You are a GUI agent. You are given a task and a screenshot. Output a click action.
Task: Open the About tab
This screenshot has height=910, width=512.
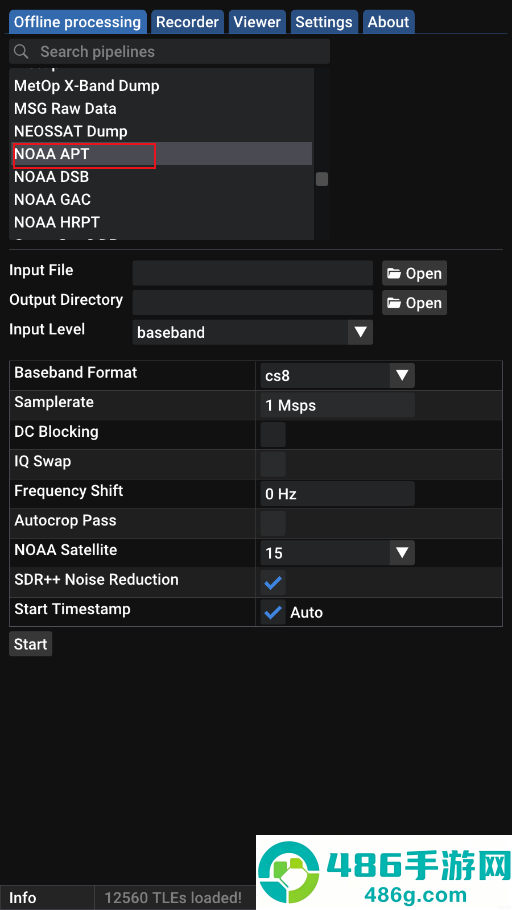point(388,22)
